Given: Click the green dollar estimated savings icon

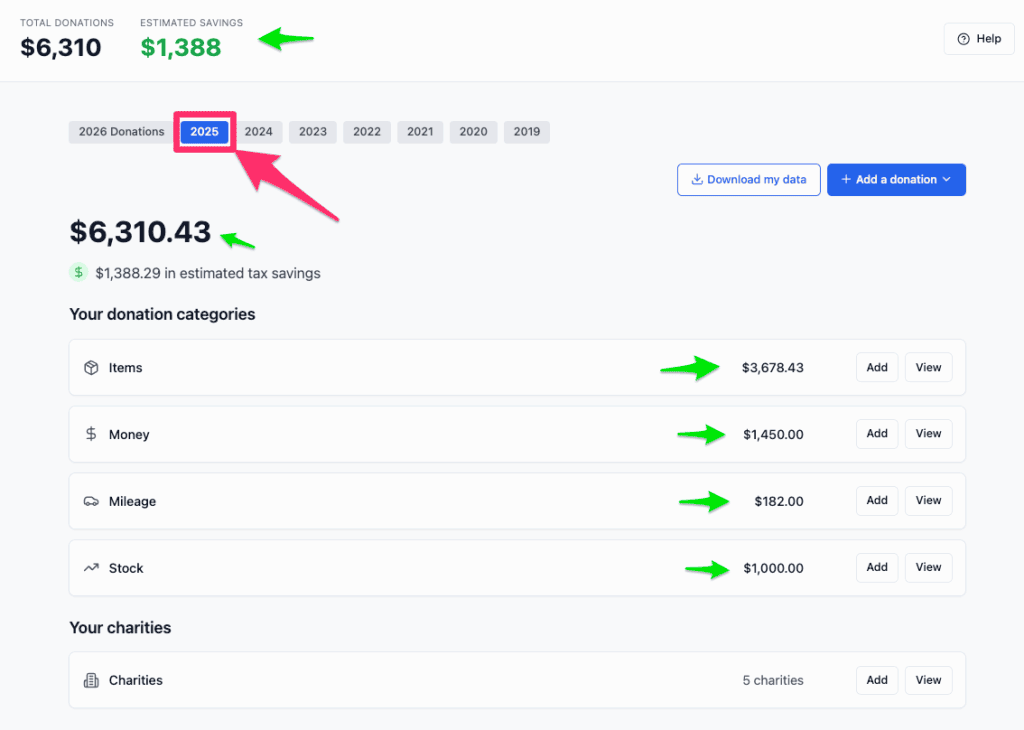Looking at the screenshot, I should 78,273.
